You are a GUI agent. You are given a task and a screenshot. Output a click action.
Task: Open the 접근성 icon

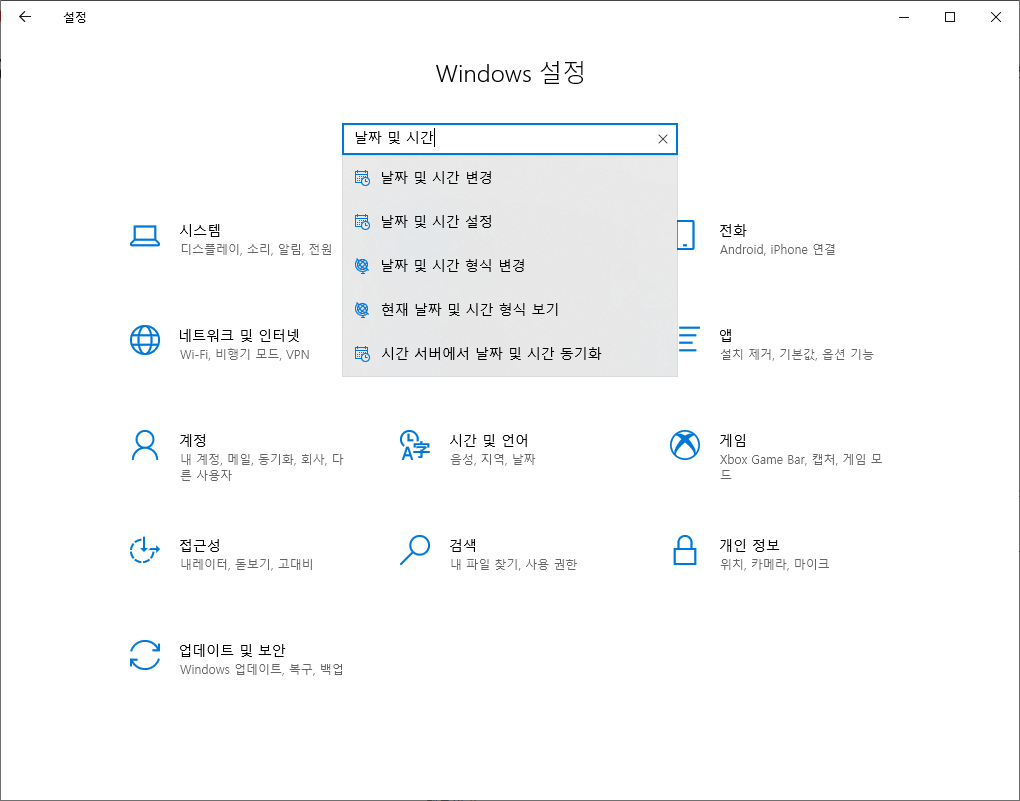pos(144,550)
